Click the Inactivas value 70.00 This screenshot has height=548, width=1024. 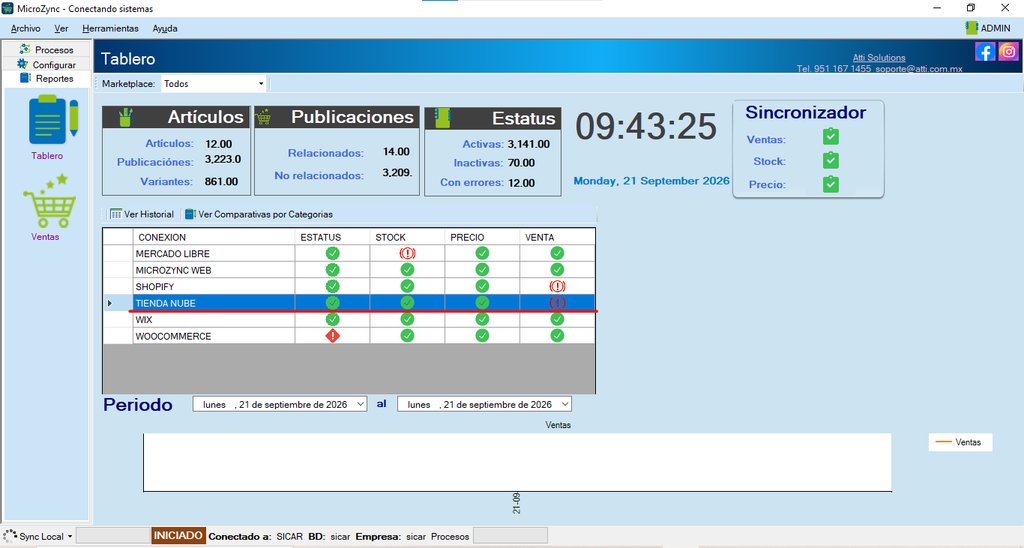tap(521, 163)
